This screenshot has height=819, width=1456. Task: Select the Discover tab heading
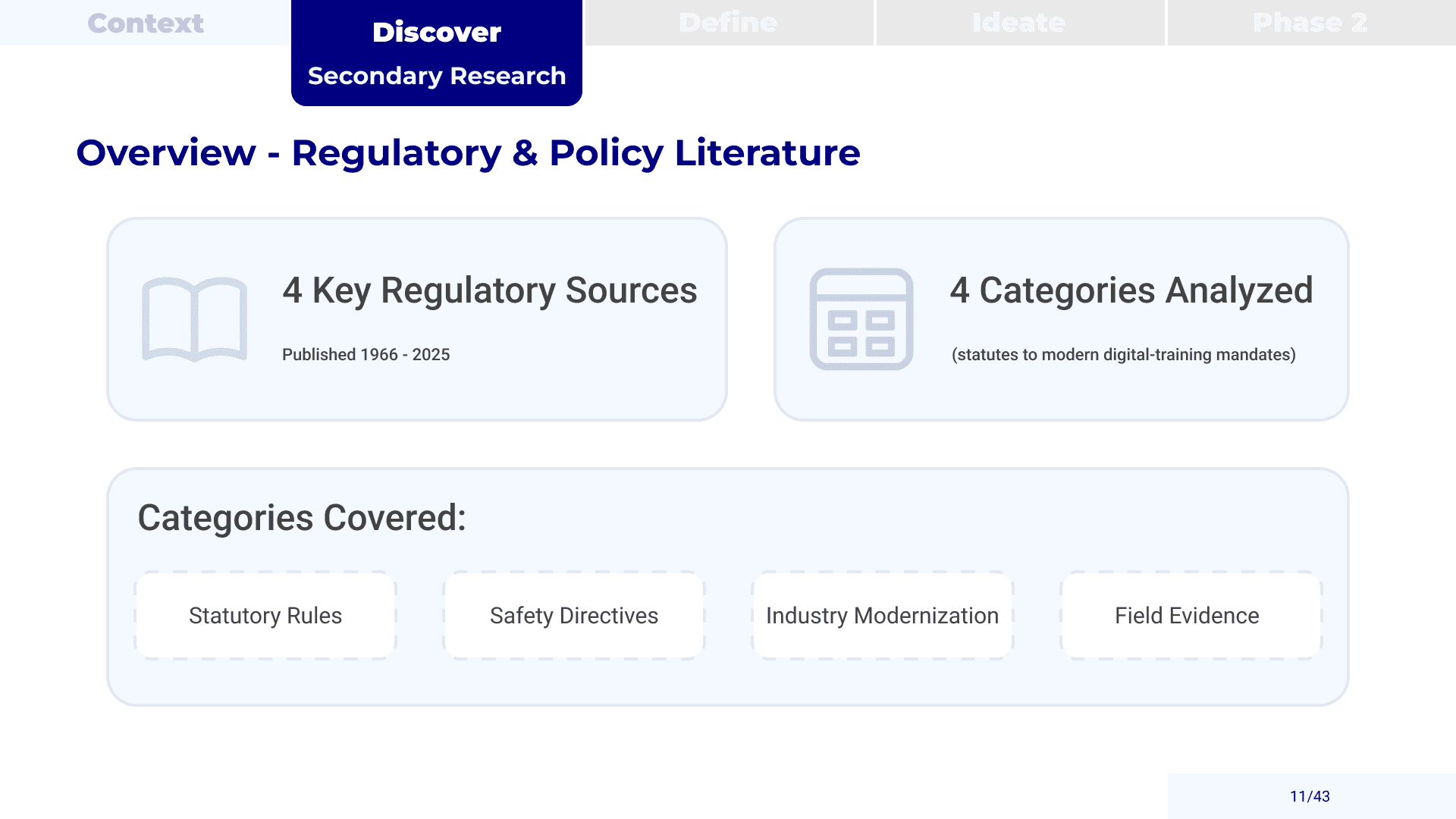coord(436,32)
